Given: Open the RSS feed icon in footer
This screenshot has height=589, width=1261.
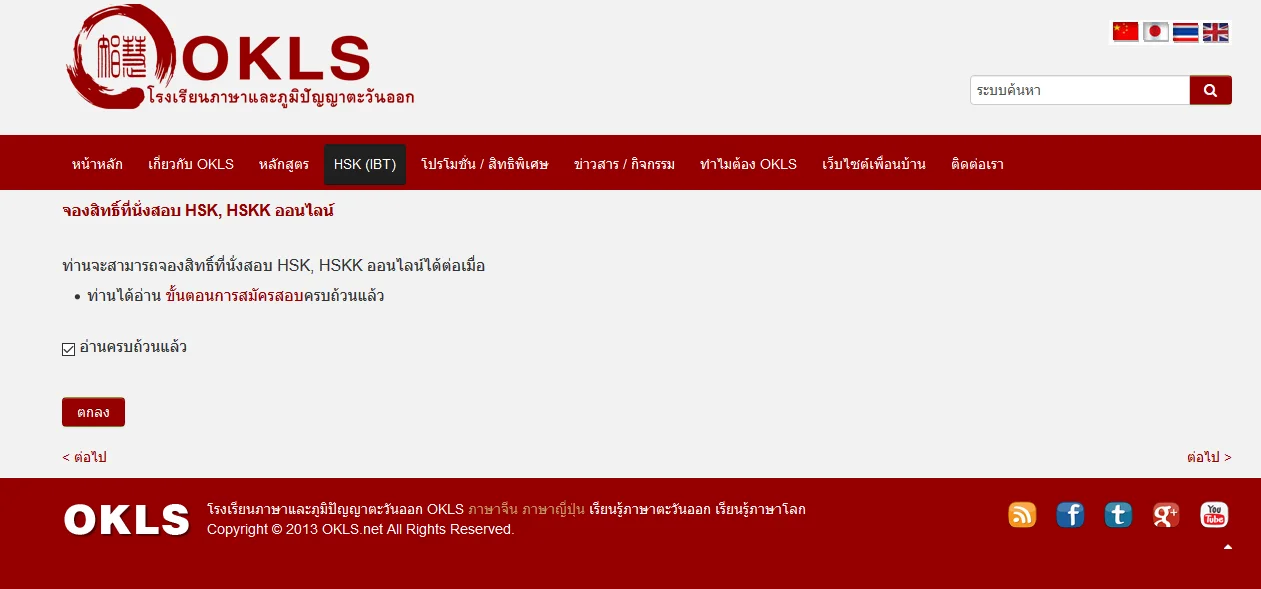Looking at the screenshot, I should [x=1022, y=515].
